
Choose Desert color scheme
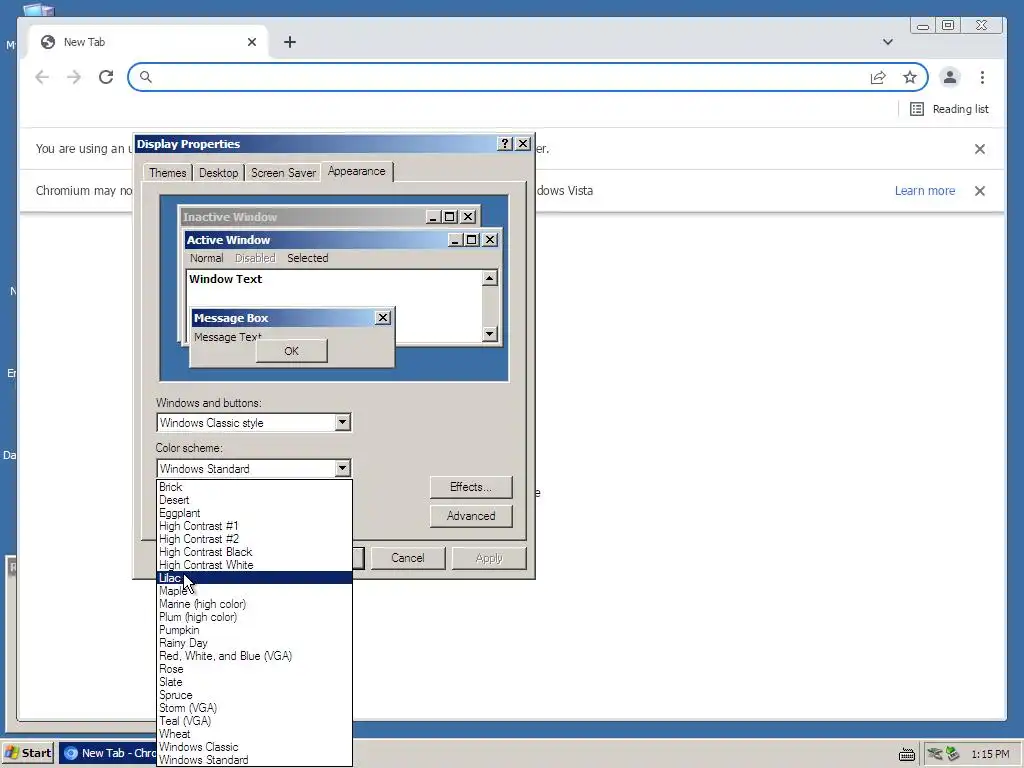click(x=255, y=500)
